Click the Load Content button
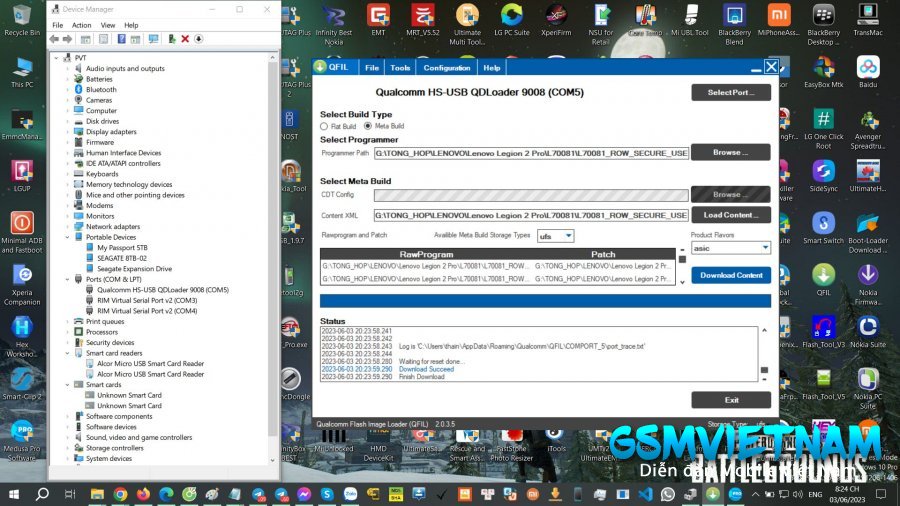The image size is (900, 506). coord(731,215)
